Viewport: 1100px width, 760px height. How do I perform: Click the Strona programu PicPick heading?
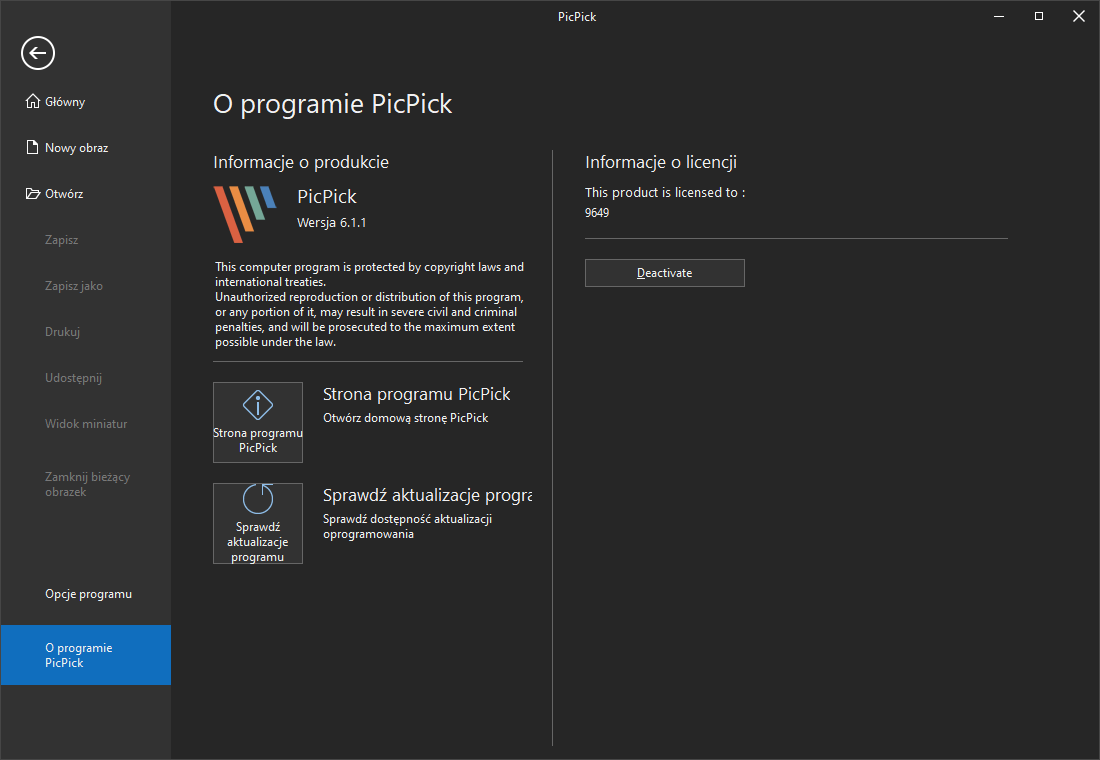coord(416,394)
